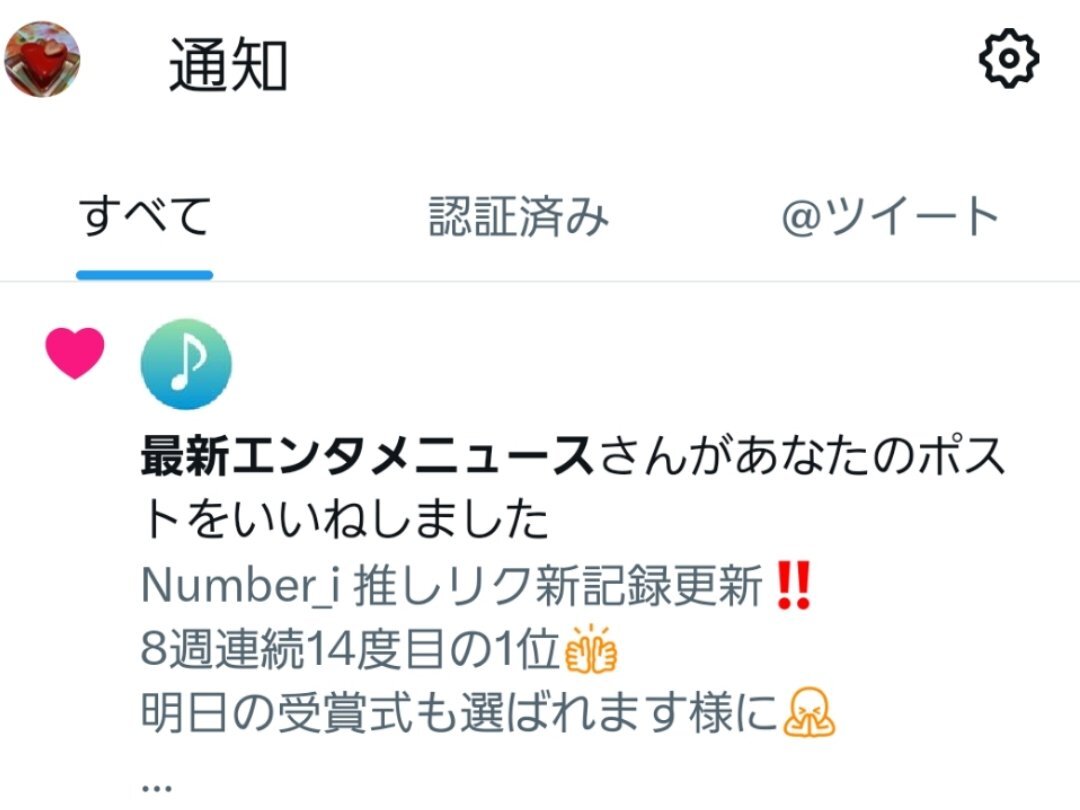Image resolution: width=1080 pixels, height=810 pixels.
Task: Click the praying face emoji
Action: point(809,712)
